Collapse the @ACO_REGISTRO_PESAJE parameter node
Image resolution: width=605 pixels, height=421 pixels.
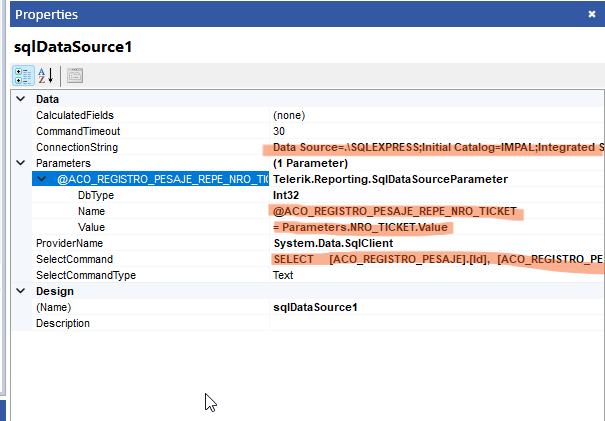(41, 179)
